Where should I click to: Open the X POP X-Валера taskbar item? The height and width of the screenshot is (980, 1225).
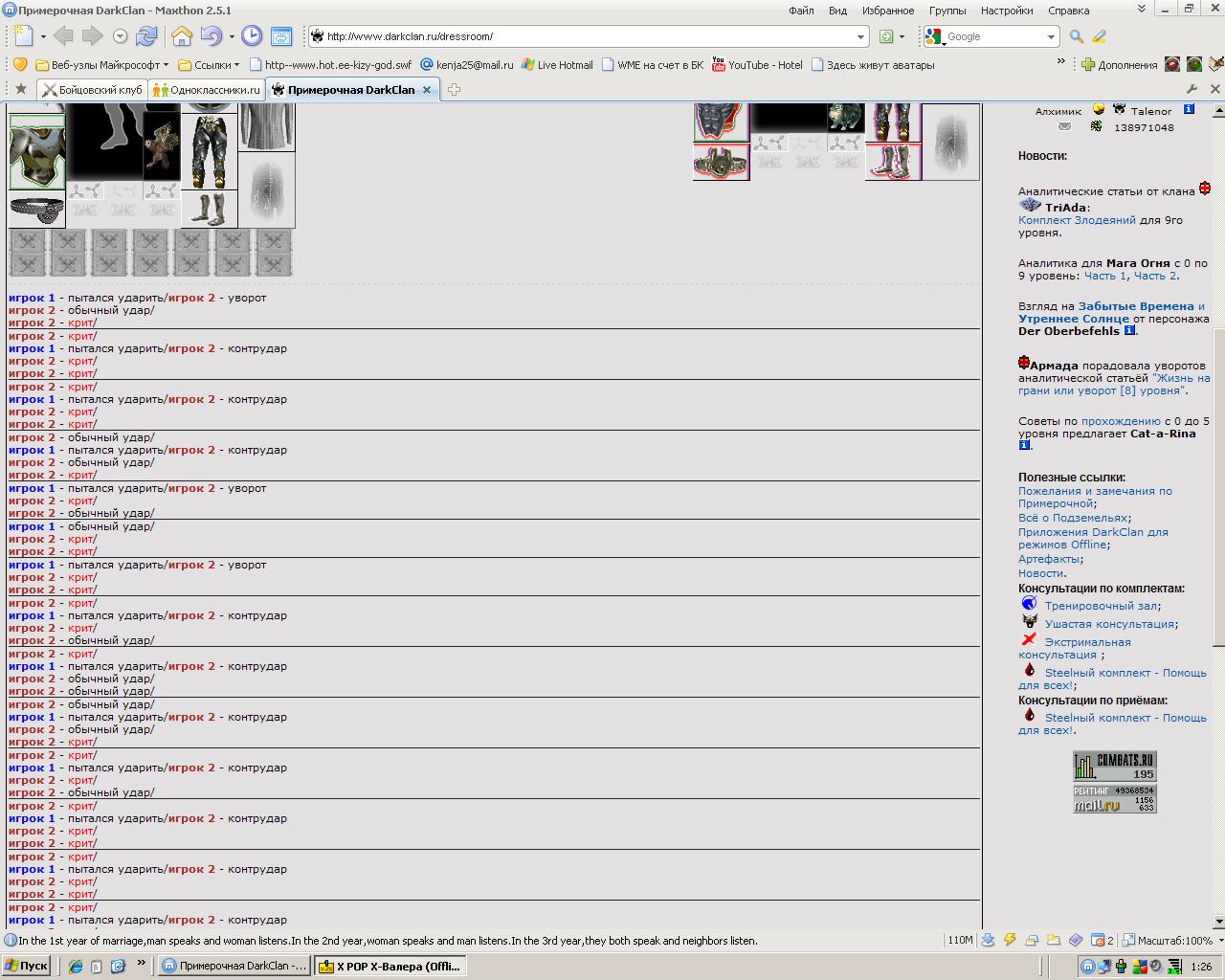[x=390, y=966]
